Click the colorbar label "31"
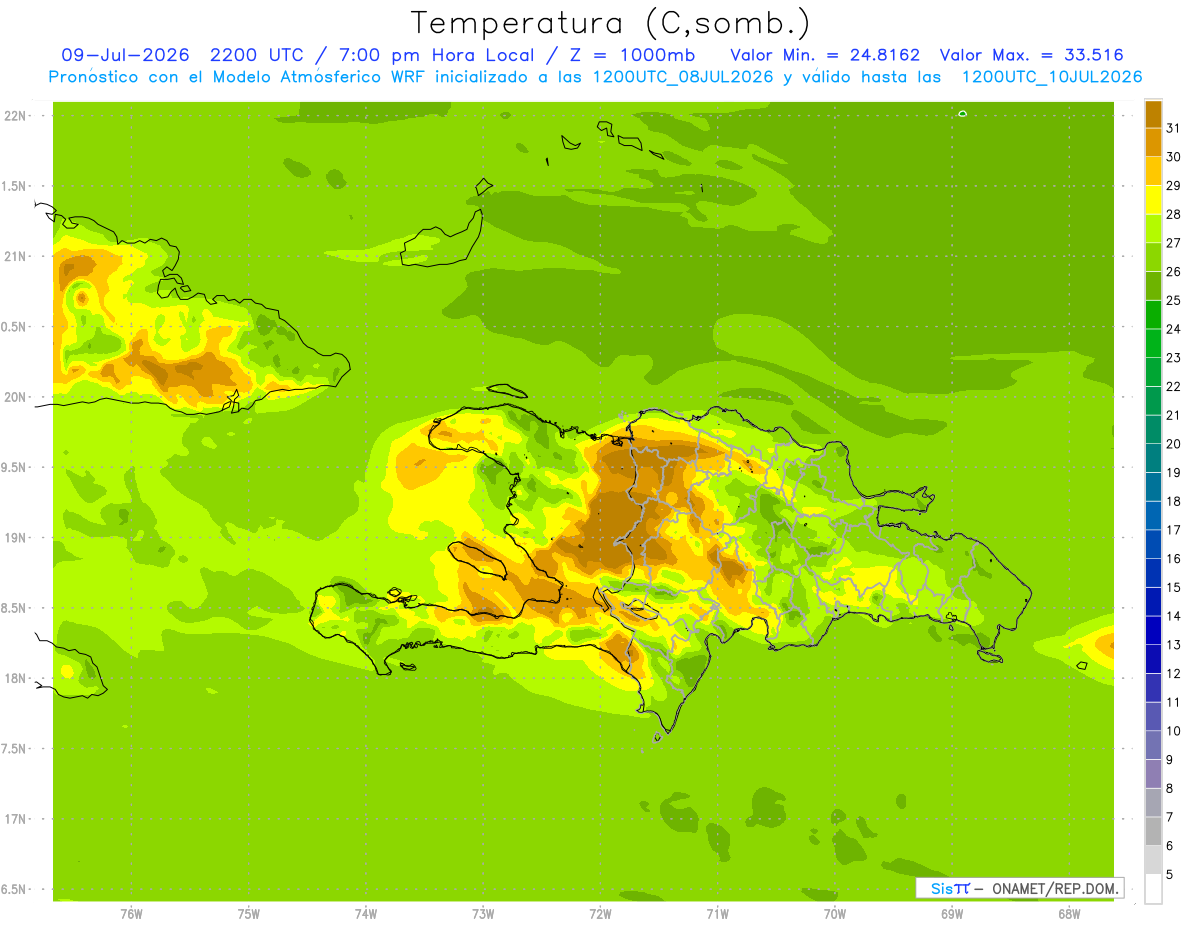Viewport: 1200px width, 927px height. pyautogui.click(x=1174, y=128)
